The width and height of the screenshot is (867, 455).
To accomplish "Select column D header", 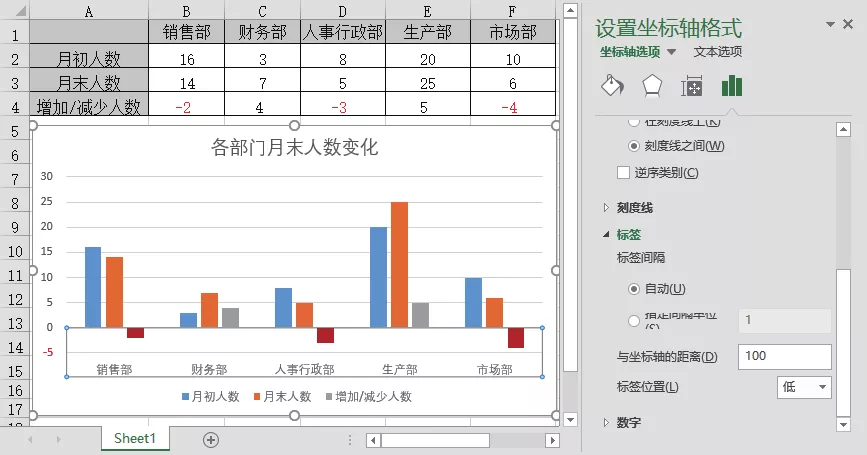I will [343, 11].
